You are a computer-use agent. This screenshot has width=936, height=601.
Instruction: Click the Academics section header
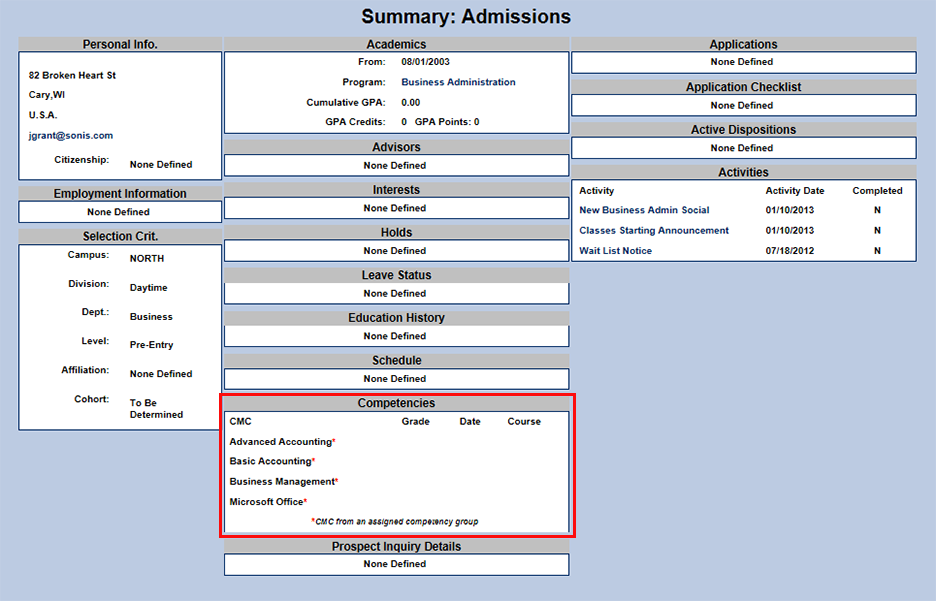[396, 44]
